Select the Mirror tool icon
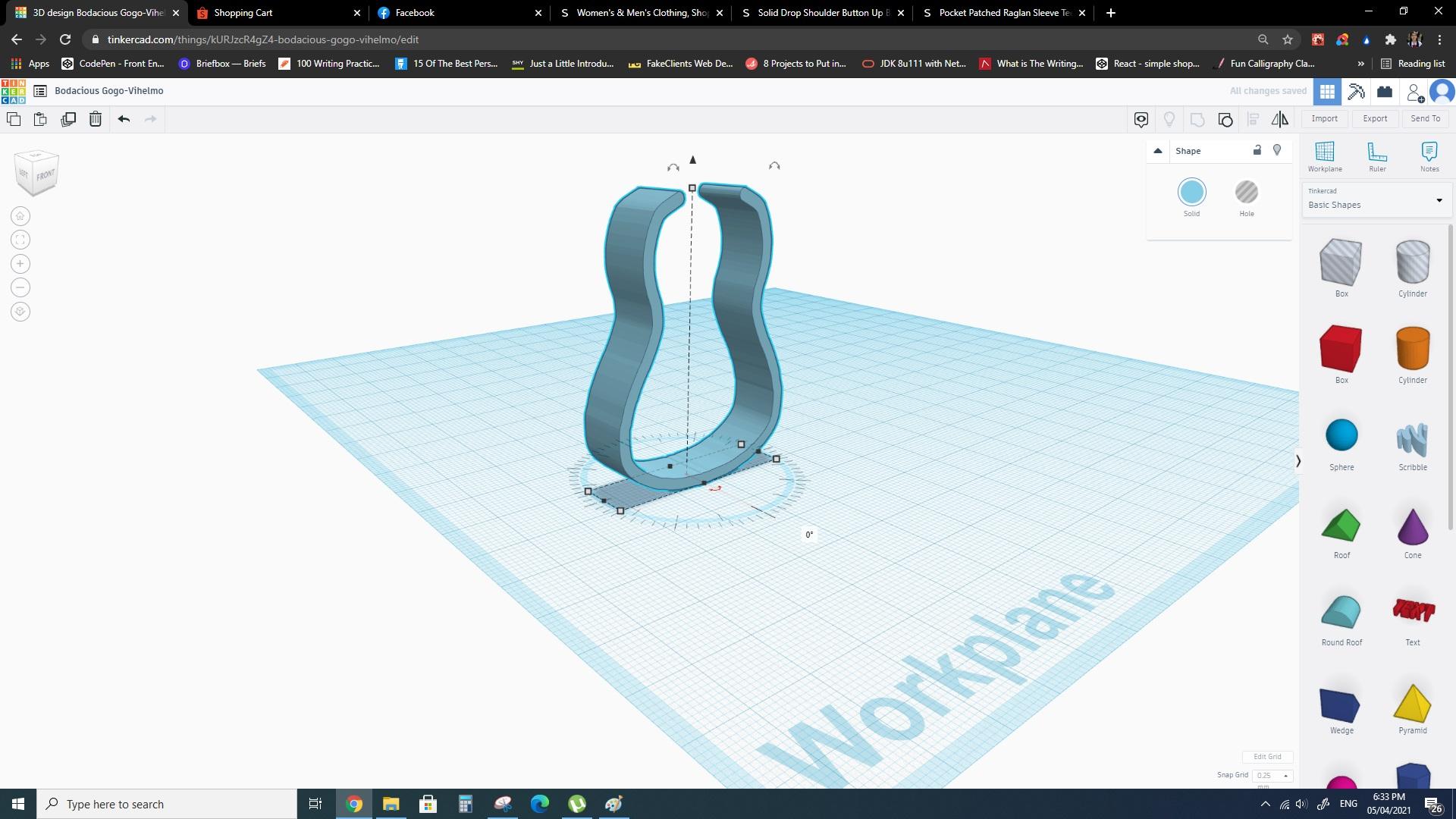 coord(1279,119)
